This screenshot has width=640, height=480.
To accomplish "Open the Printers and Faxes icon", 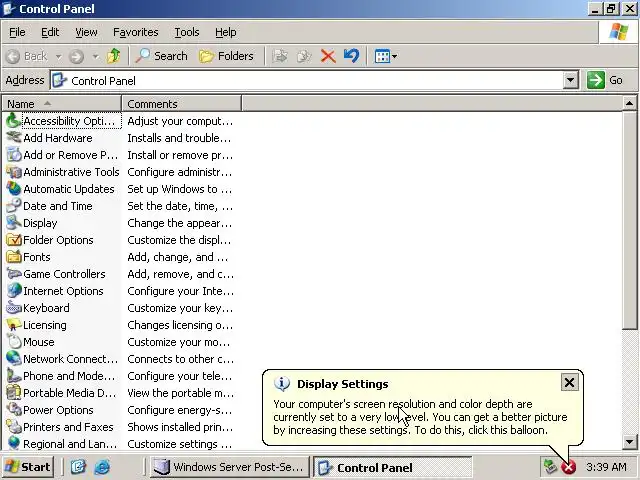I will (x=14, y=427).
